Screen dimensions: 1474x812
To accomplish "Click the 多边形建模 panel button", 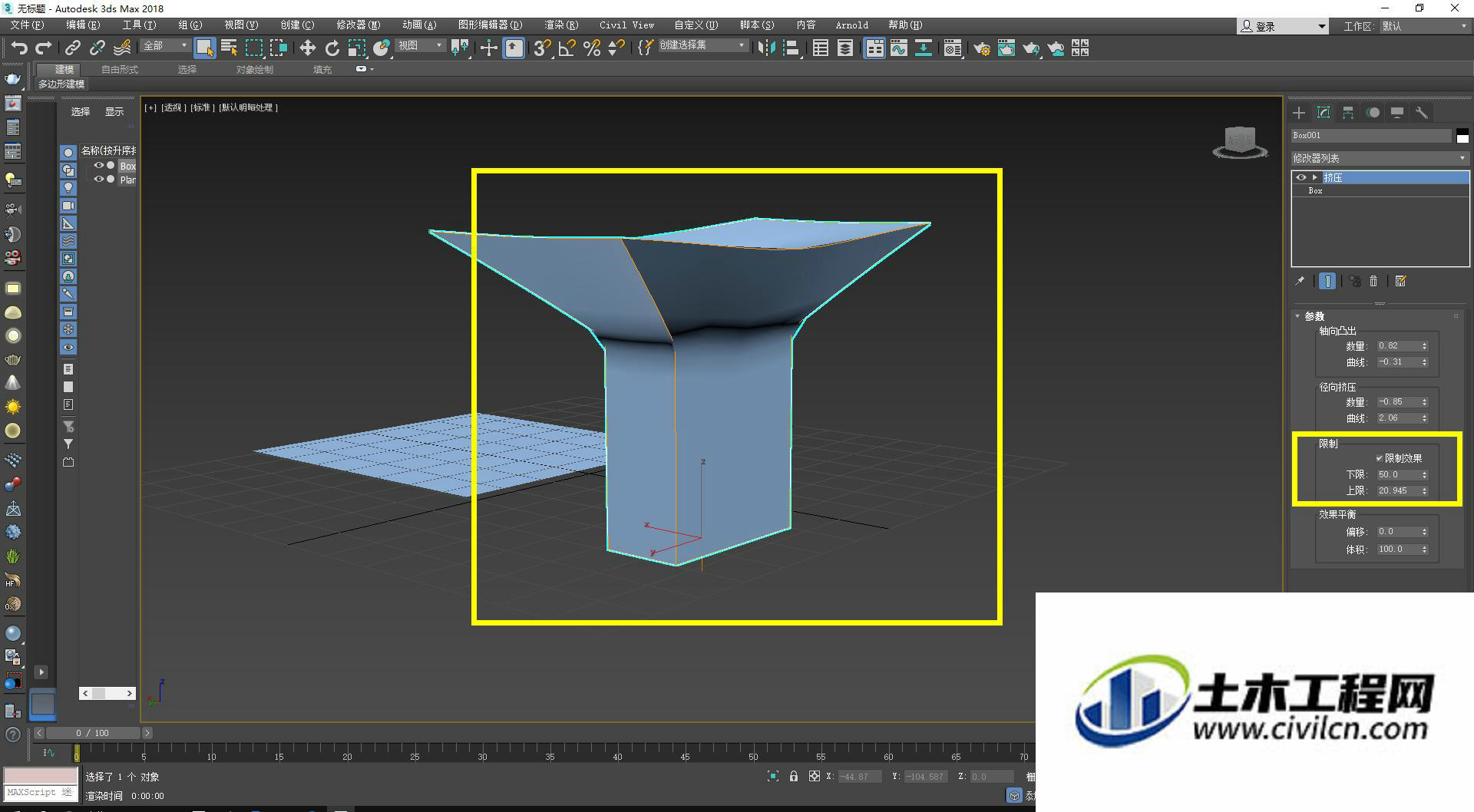I will coord(61,84).
